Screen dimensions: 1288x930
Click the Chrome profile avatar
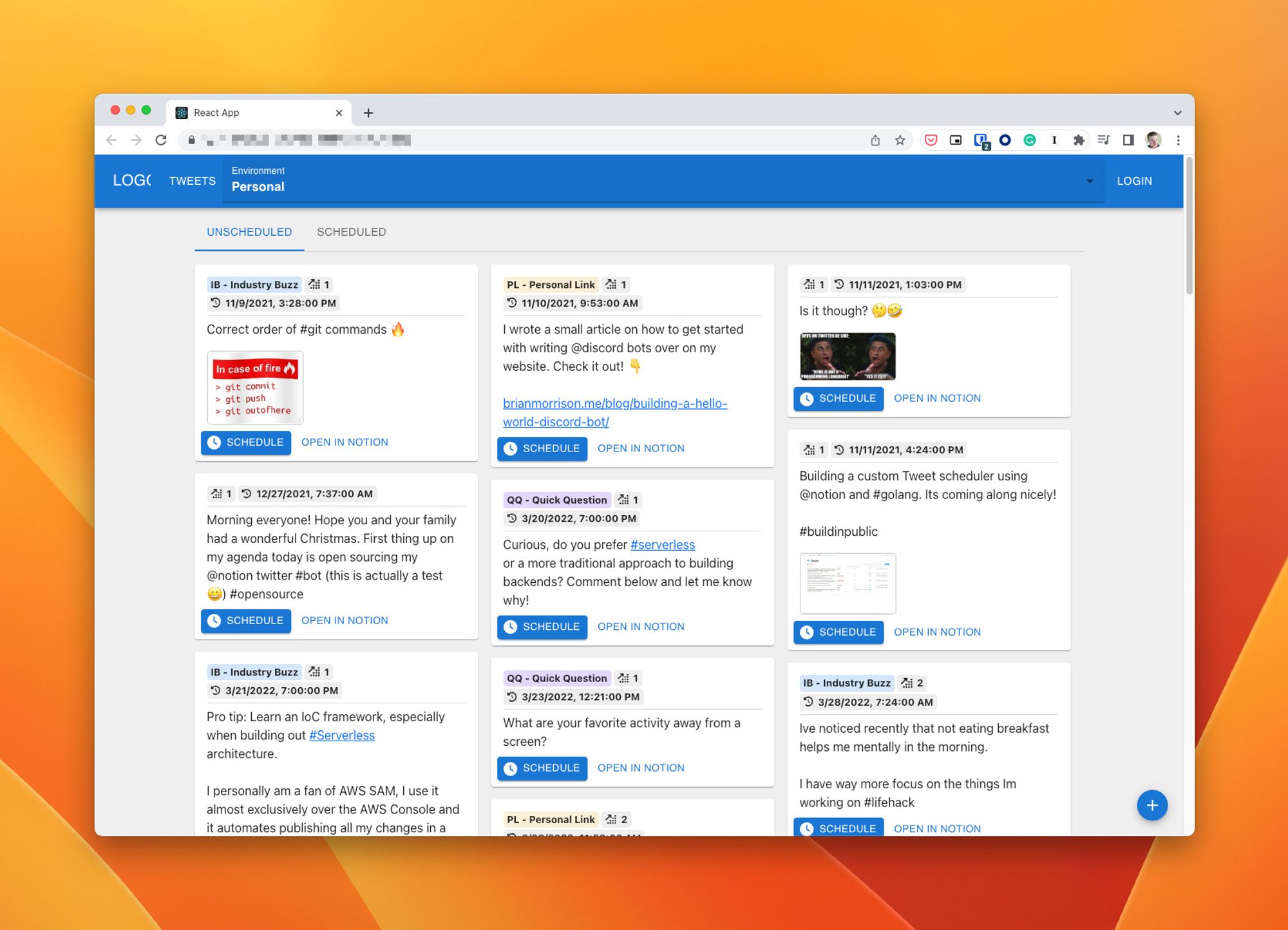point(1153,140)
